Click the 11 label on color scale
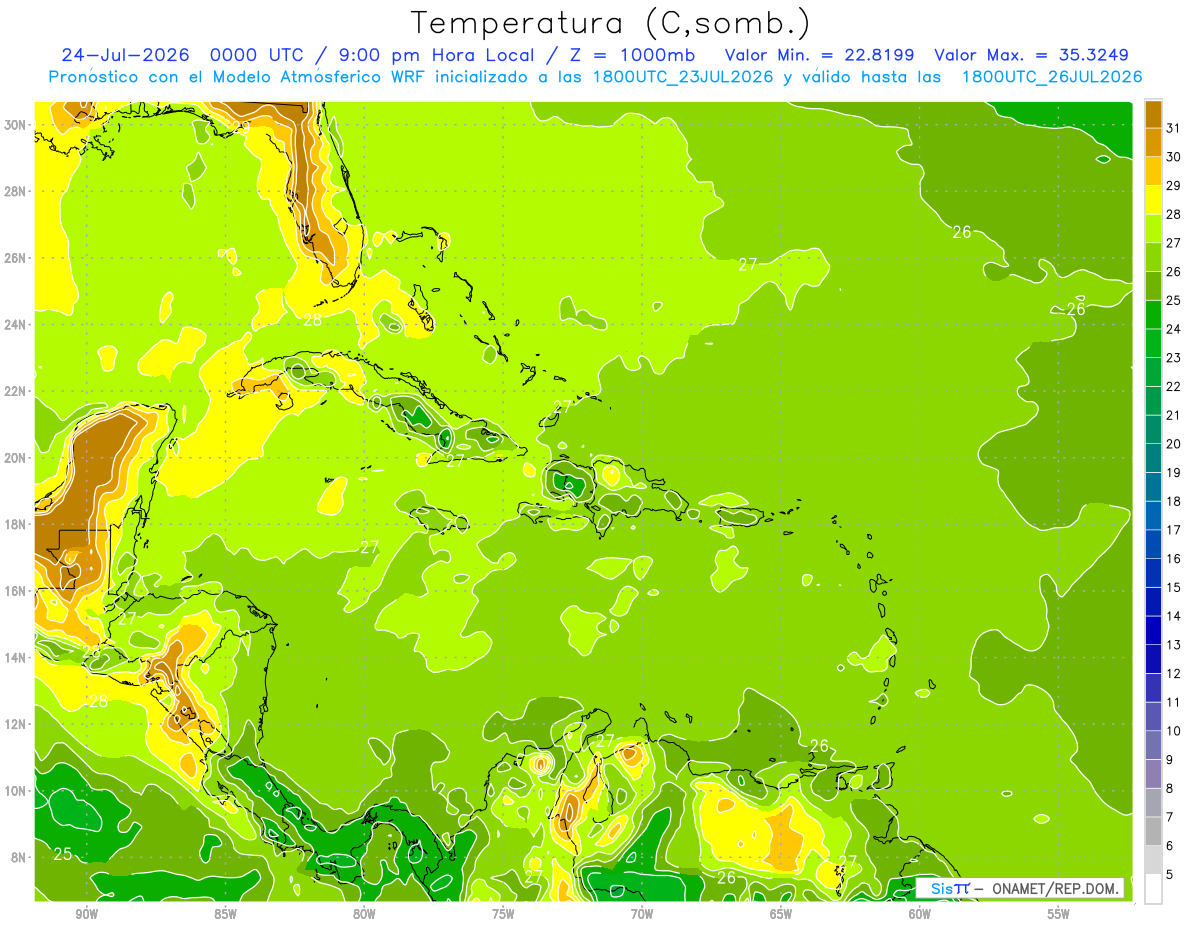 (x=1174, y=702)
